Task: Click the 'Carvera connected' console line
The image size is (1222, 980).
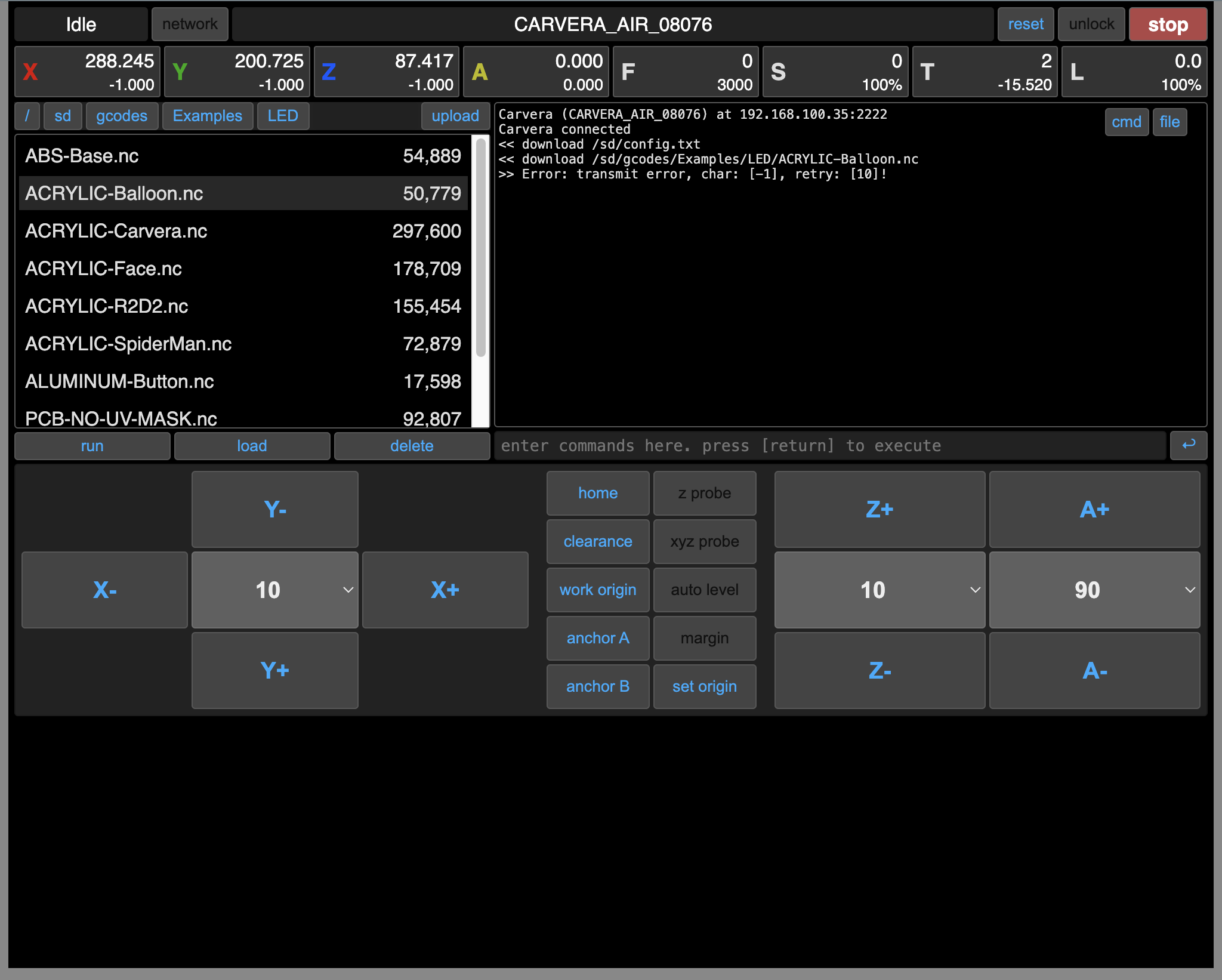Action: (x=564, y=130)
